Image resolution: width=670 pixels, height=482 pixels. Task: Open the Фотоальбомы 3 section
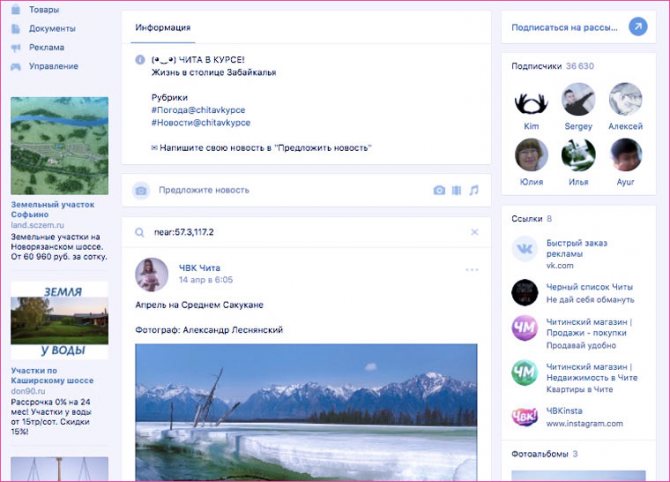[545, 454]
